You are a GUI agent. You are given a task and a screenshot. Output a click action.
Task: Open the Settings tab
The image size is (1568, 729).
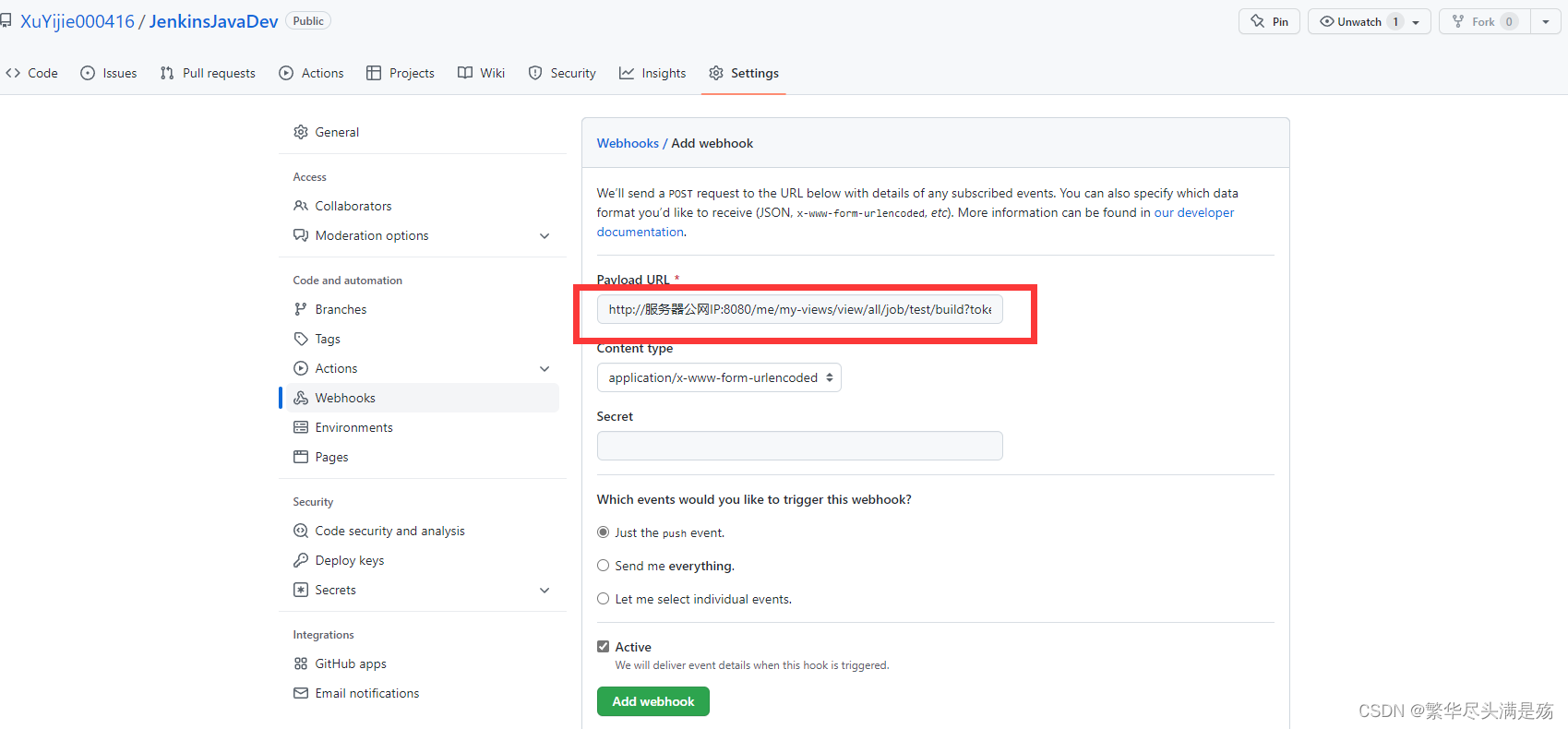tap(744, 73)
